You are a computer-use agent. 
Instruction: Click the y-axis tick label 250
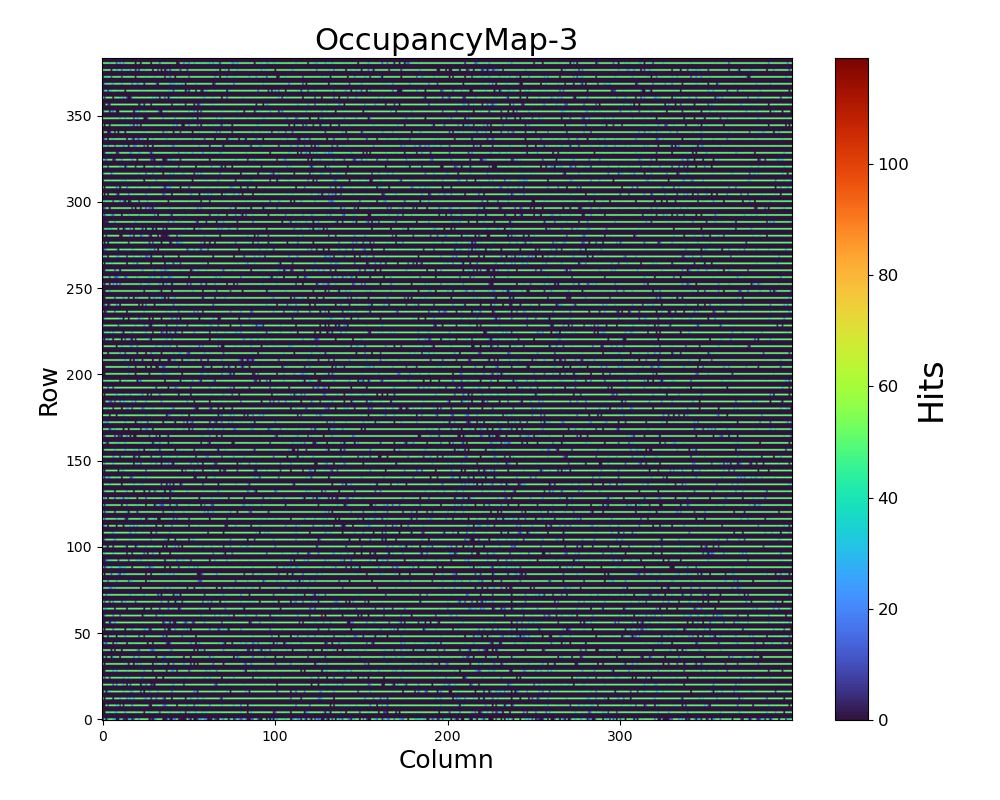(80, 289)
